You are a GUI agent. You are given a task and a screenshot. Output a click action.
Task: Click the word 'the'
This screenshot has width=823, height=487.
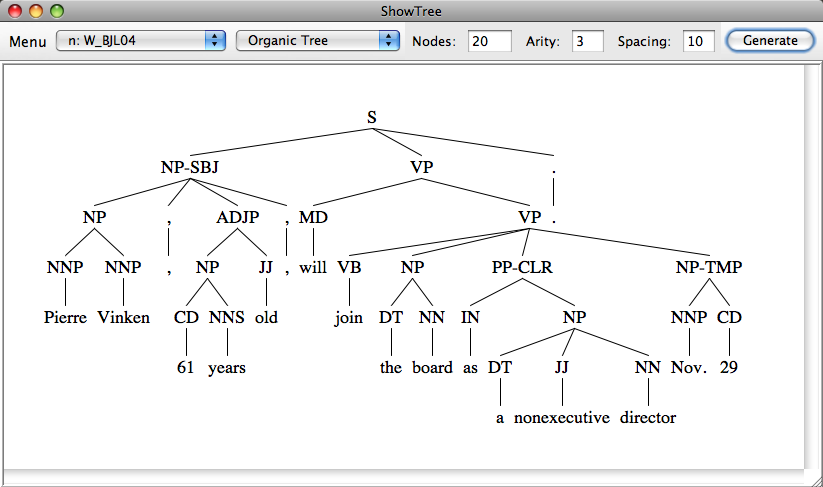(391, 367)
